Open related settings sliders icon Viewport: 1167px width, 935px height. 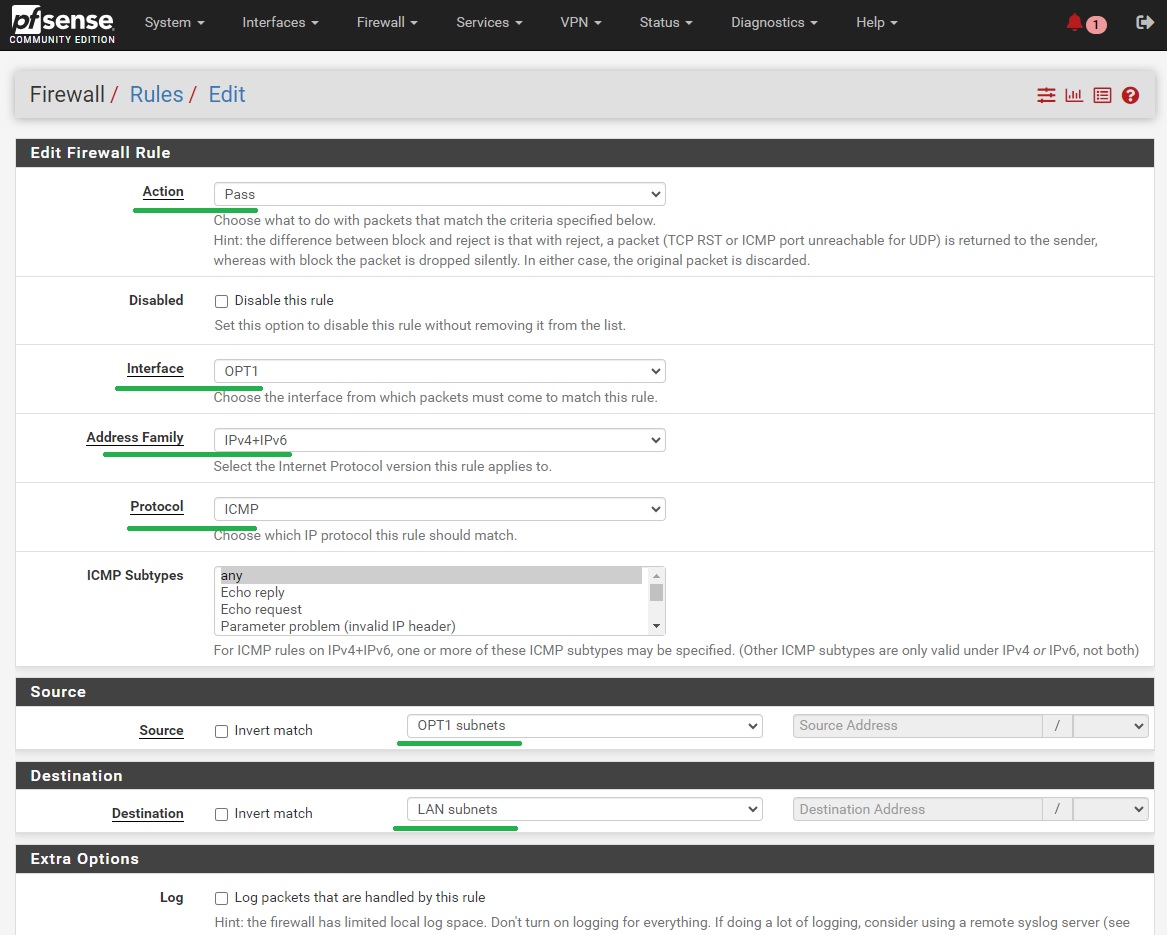(1046, 95)
